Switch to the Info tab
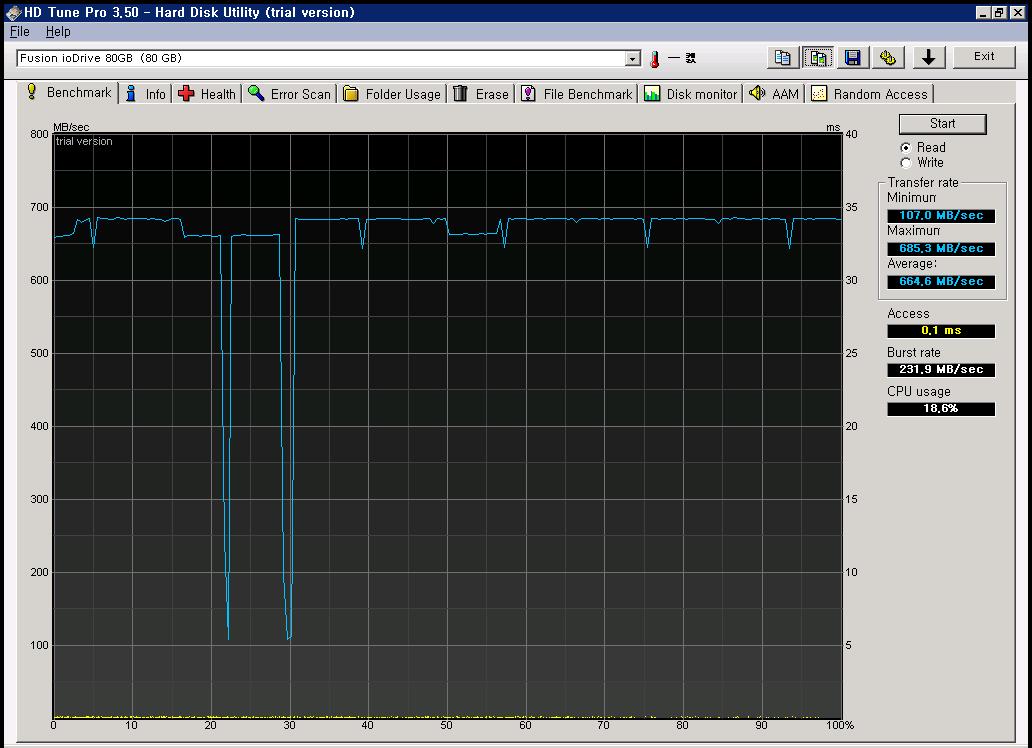 pyautogui.click(x=146, y=94)
